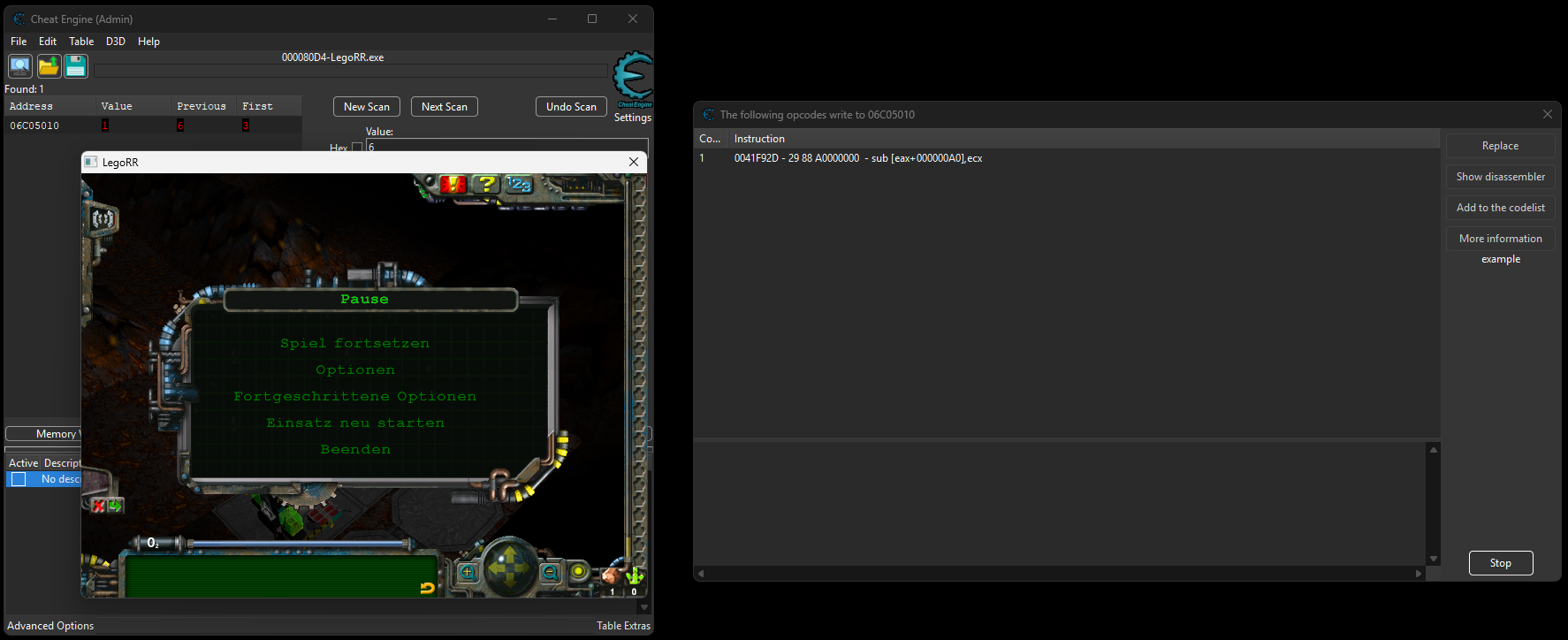1568x640 pixels.
Task: Click the zoom in magnifier in LegoRR
Action: [468, 572]
